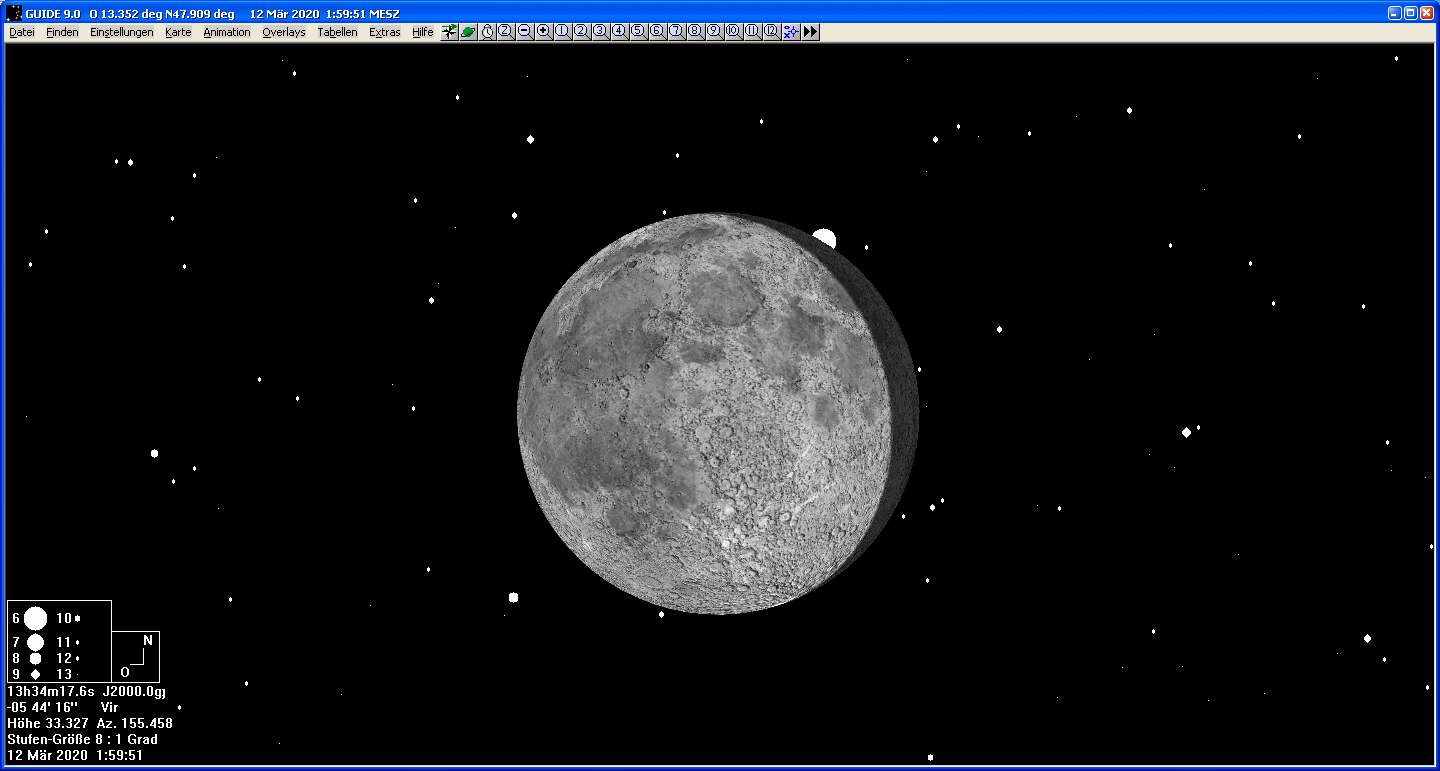The height and width of the screenshot is (771, 1440).
Task: Click the blue star symbol toolbar icon
Action: pyautogui.click(x=791, y=32)
